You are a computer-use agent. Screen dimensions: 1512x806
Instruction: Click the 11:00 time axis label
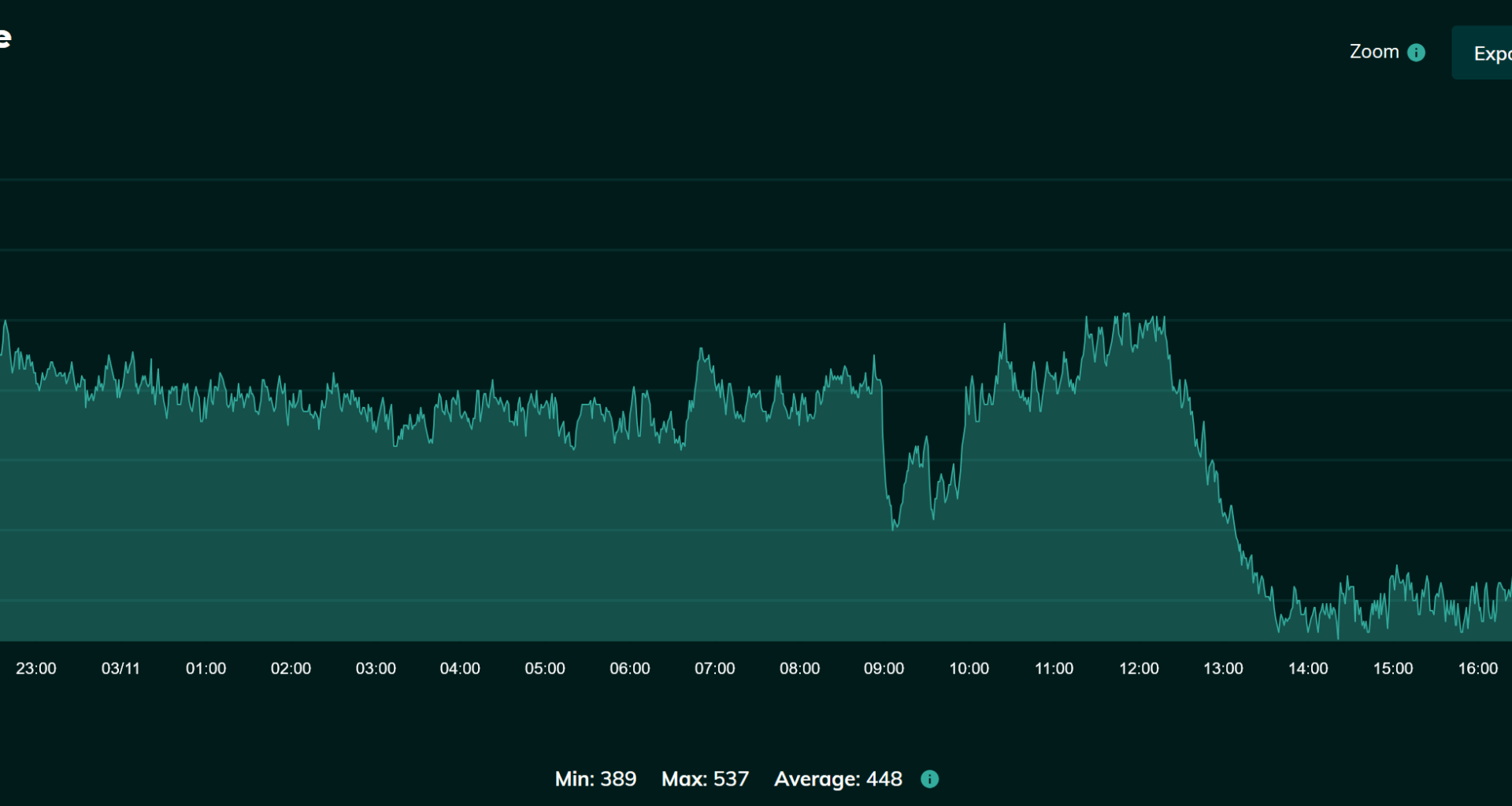click(x=1054, y=668)
